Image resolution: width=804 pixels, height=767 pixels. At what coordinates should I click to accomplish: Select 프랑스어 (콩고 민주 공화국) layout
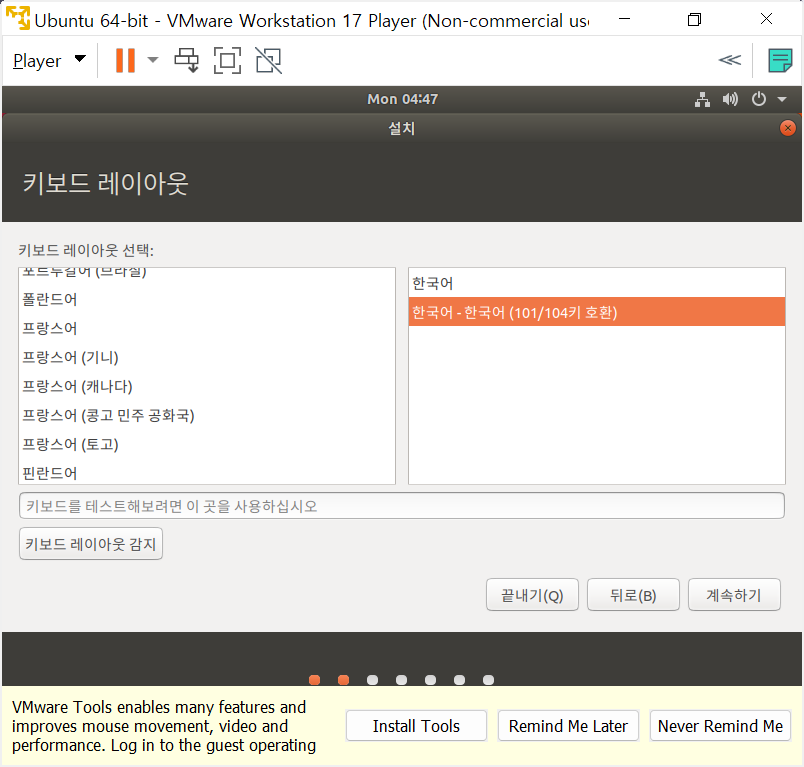pyautogui.click(x=207, y=415)
